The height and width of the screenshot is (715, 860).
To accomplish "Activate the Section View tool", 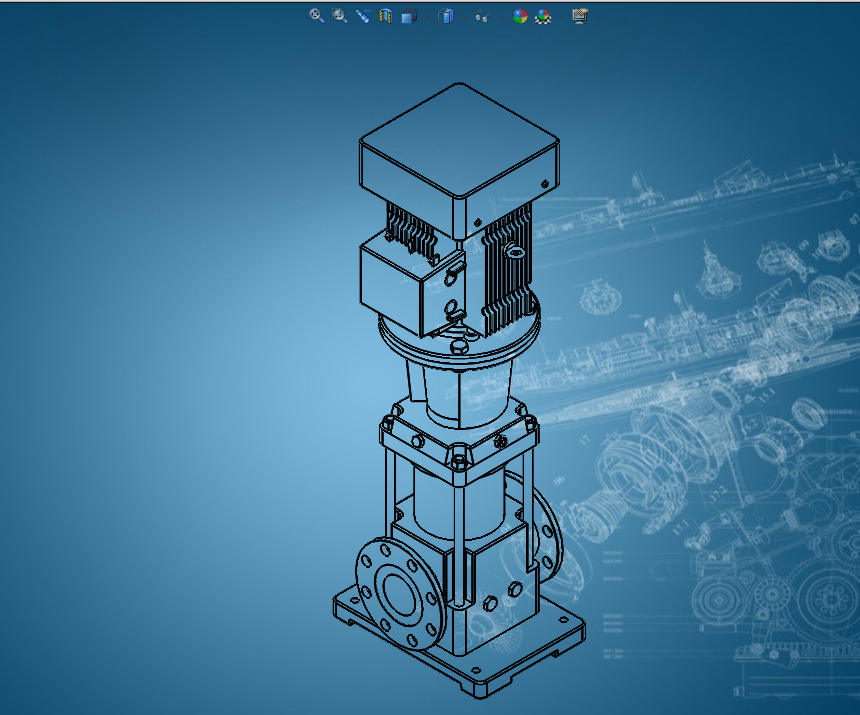I will pos(386,16).
